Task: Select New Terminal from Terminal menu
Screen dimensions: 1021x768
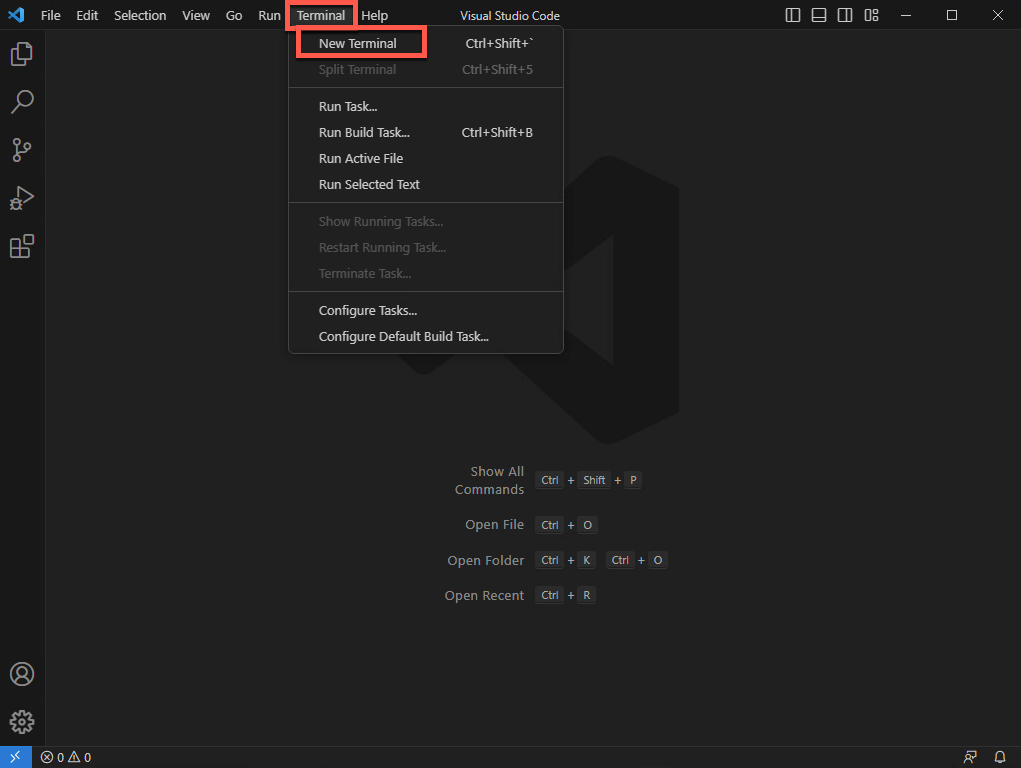Action: pyautogui.click(x=358, y=43)
